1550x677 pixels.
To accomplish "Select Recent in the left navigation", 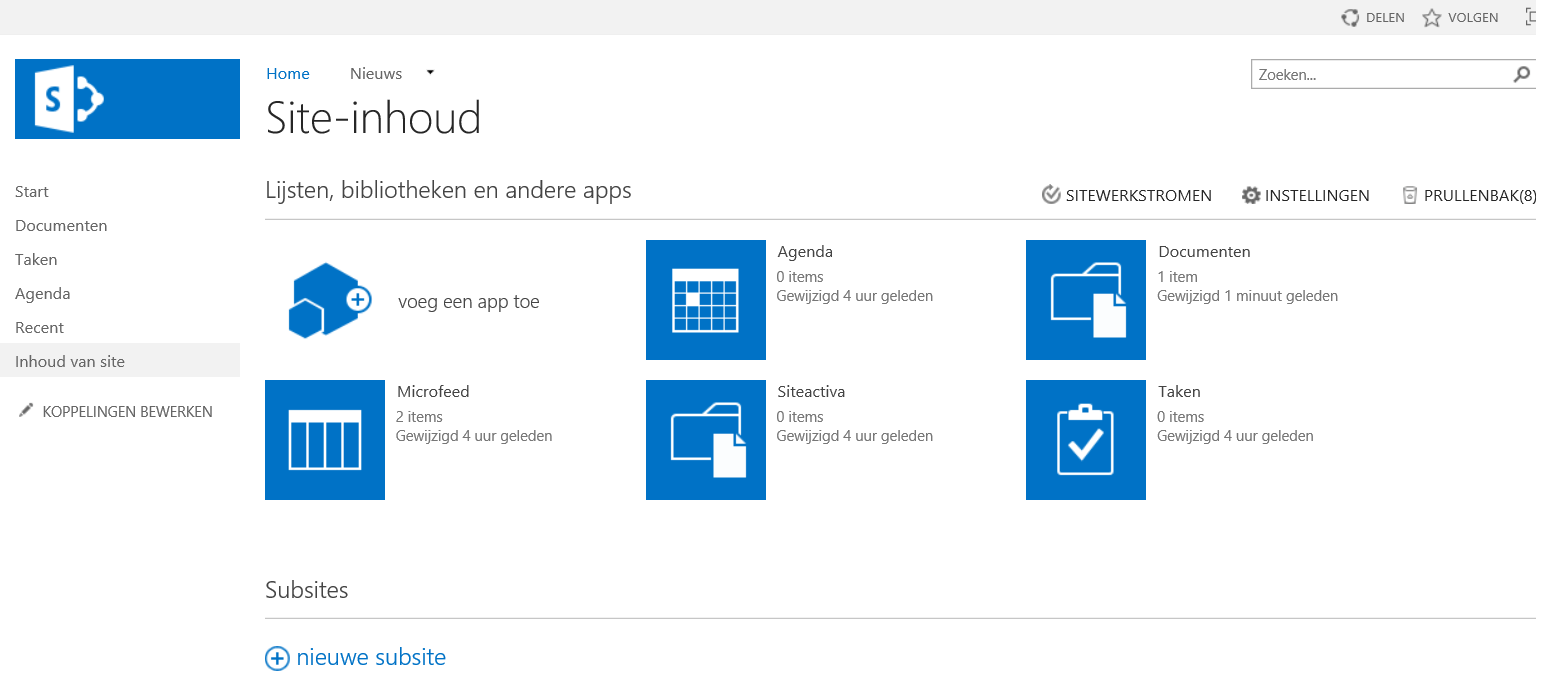I will click(39, 328).
